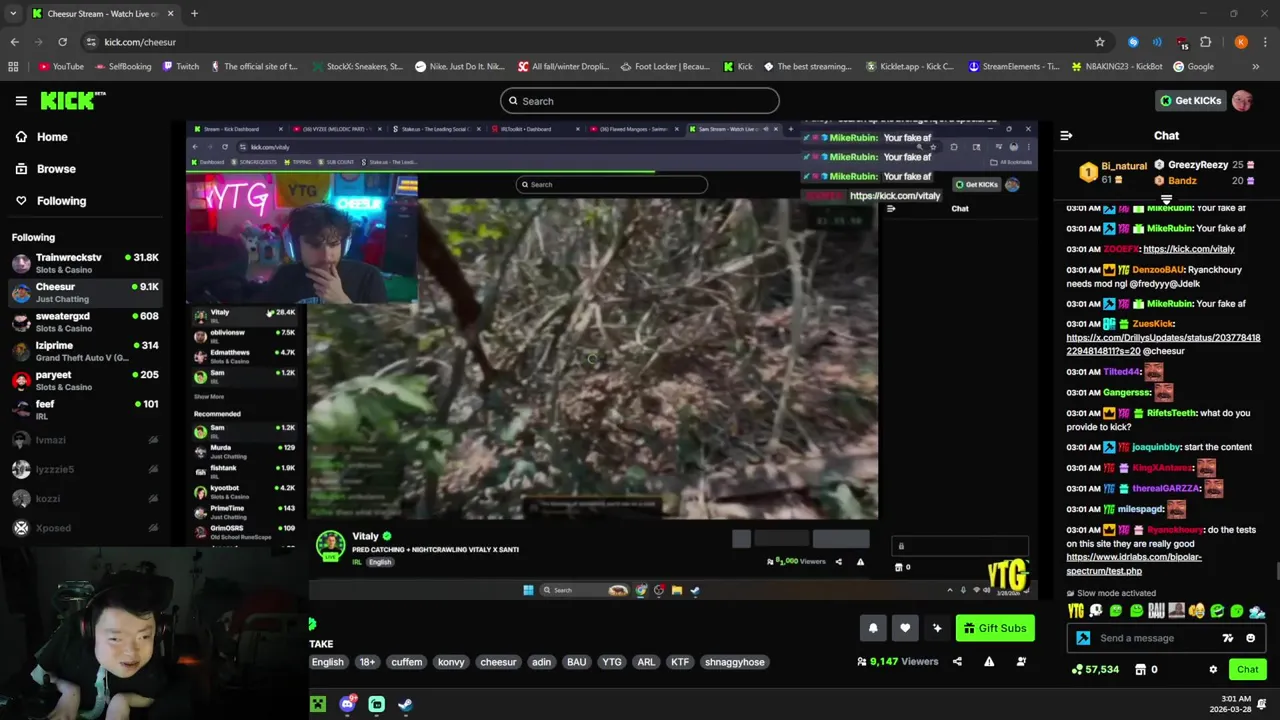The width and height of the screenshot is (1280, 720).
Task: Click the Kick search box
Action: point(640,101)
